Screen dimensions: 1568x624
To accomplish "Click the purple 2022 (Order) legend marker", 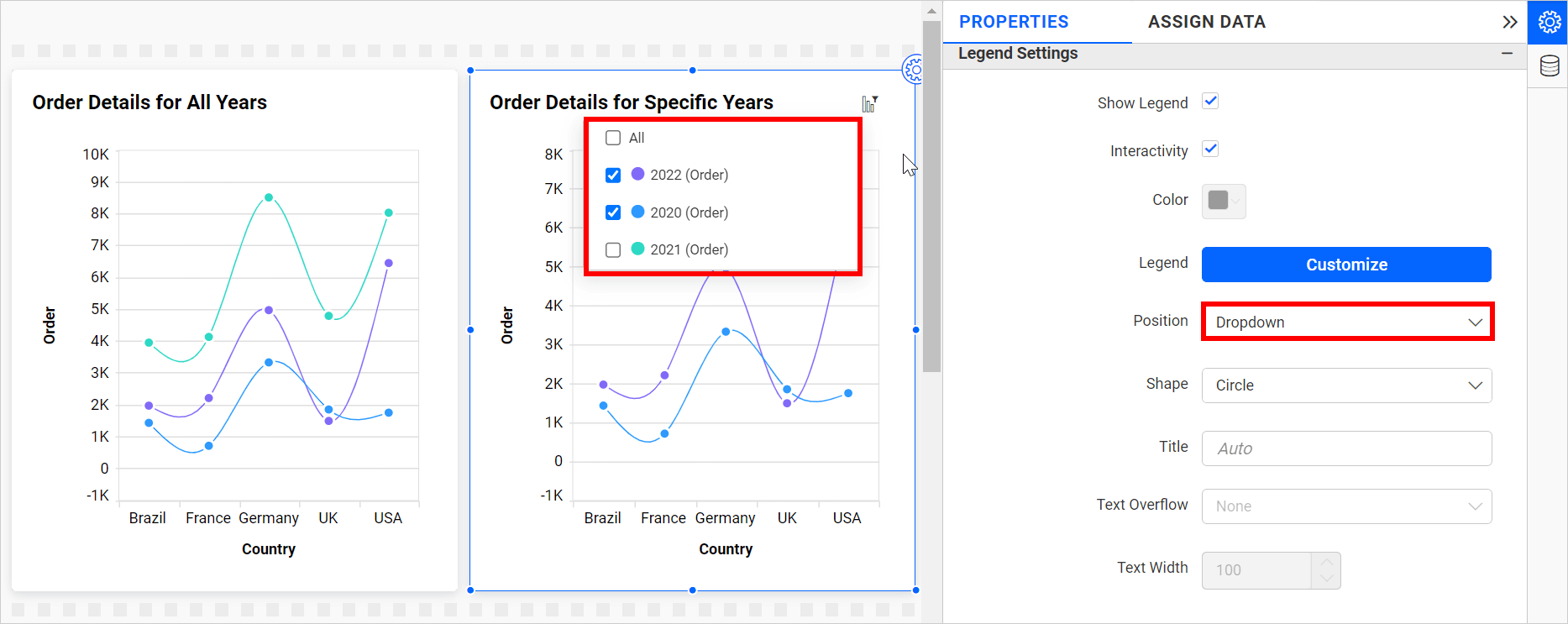I will pyautogui.click(x=637, y=174).
